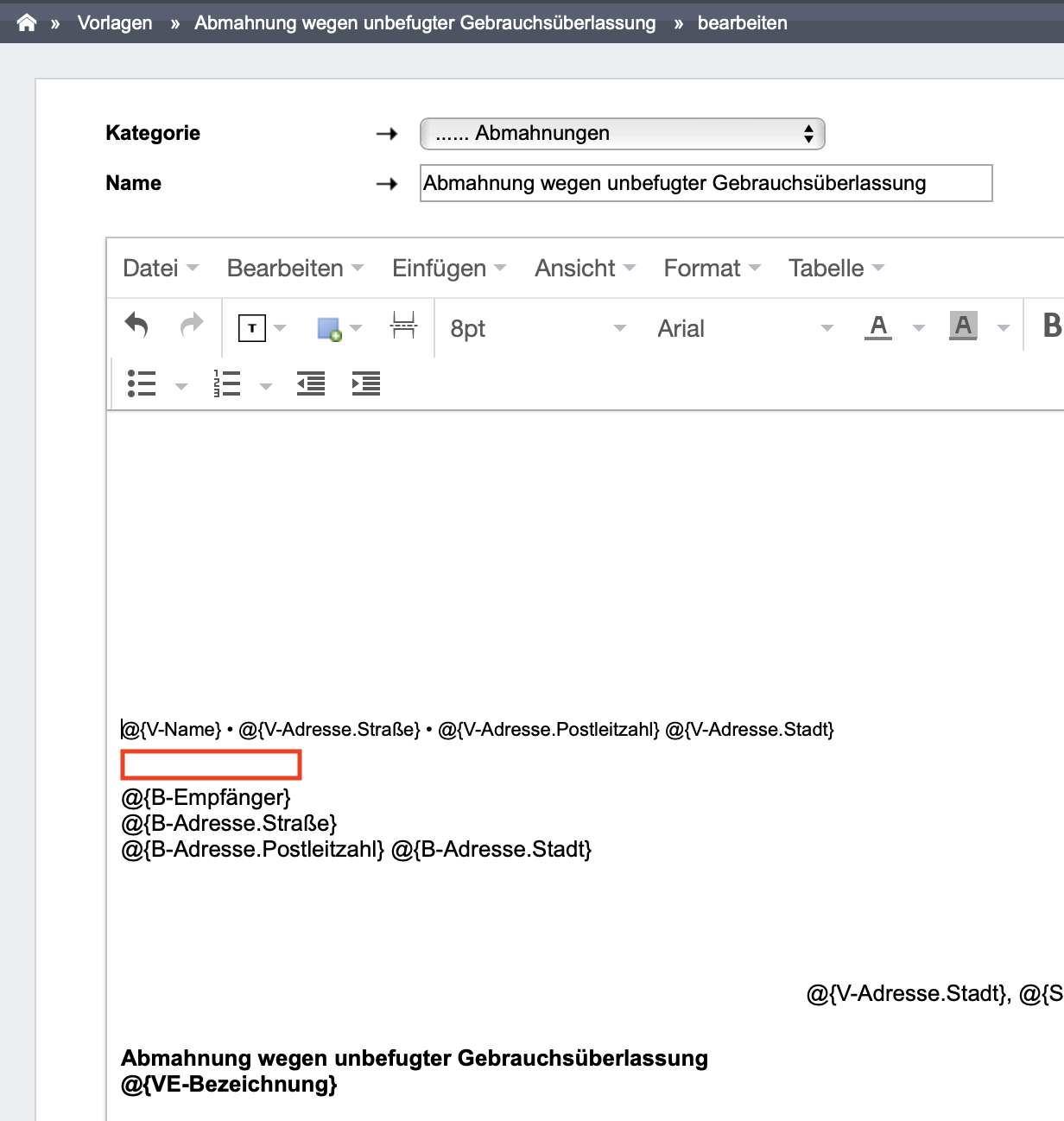Click the @{V-Adresse.Stadt}, date line
This screenshot has height=1121, width=1064.
pos(935,994)
